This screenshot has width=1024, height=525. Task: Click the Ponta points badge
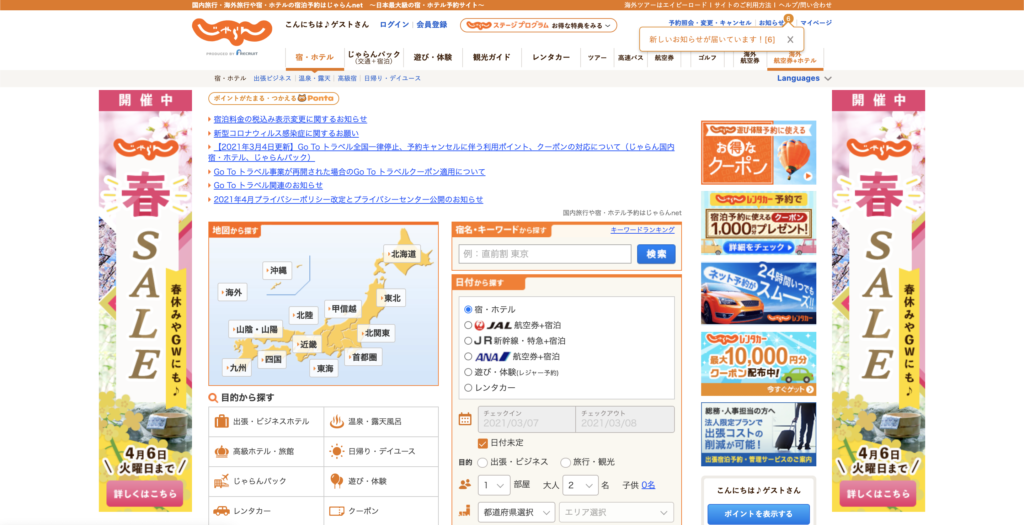[274, 99]
